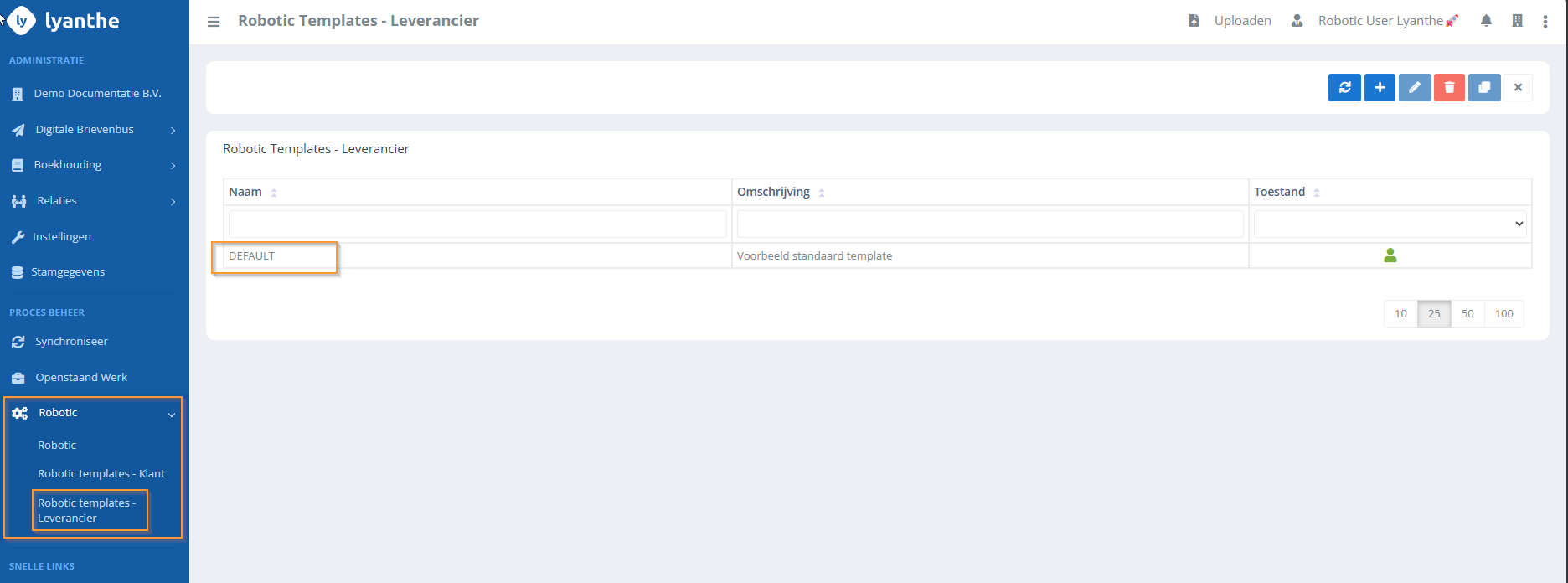Screen dimensions: 1568x583
Task: Toggle the hamburger sidebar menu
Action: pos(214,22)
